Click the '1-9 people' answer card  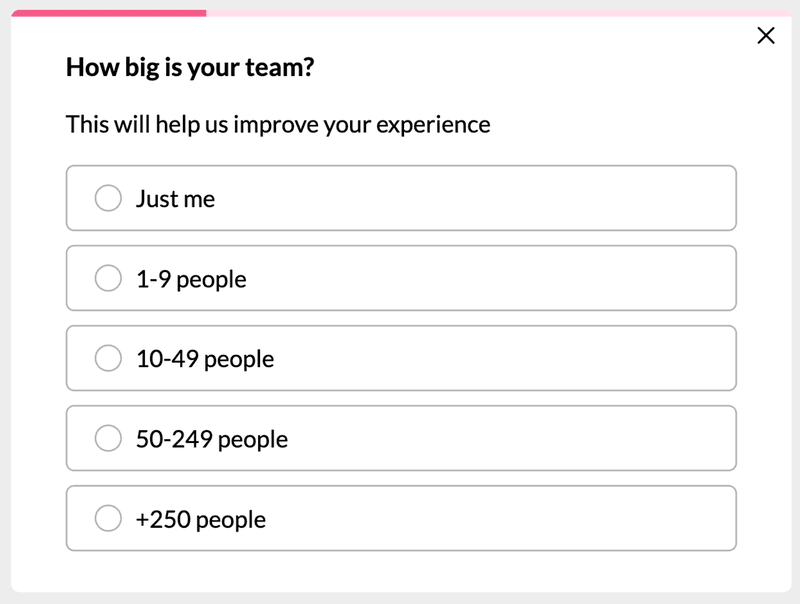click(400, 278)
